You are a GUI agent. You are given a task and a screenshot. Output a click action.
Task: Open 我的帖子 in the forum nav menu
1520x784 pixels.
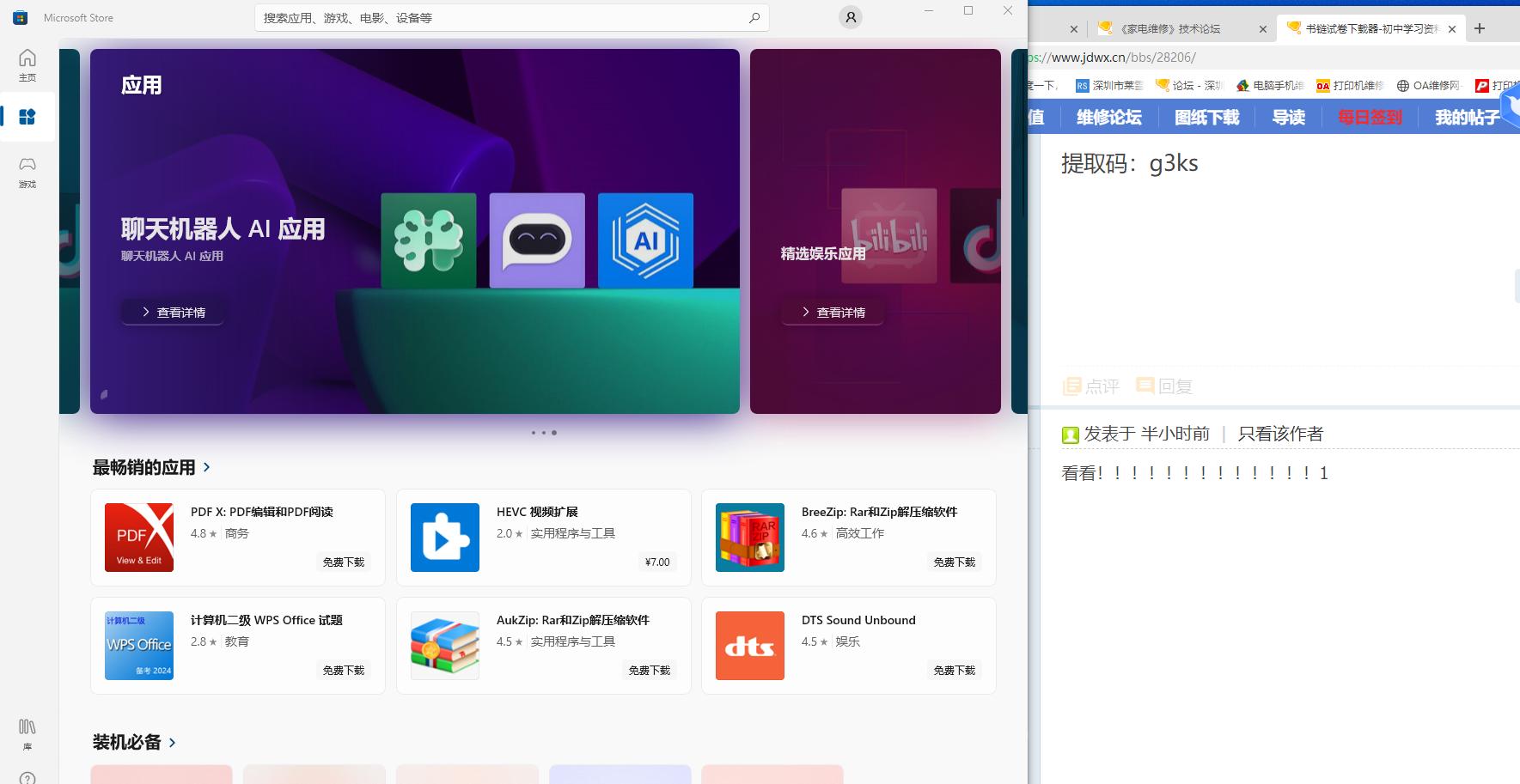coord(1467,118)
